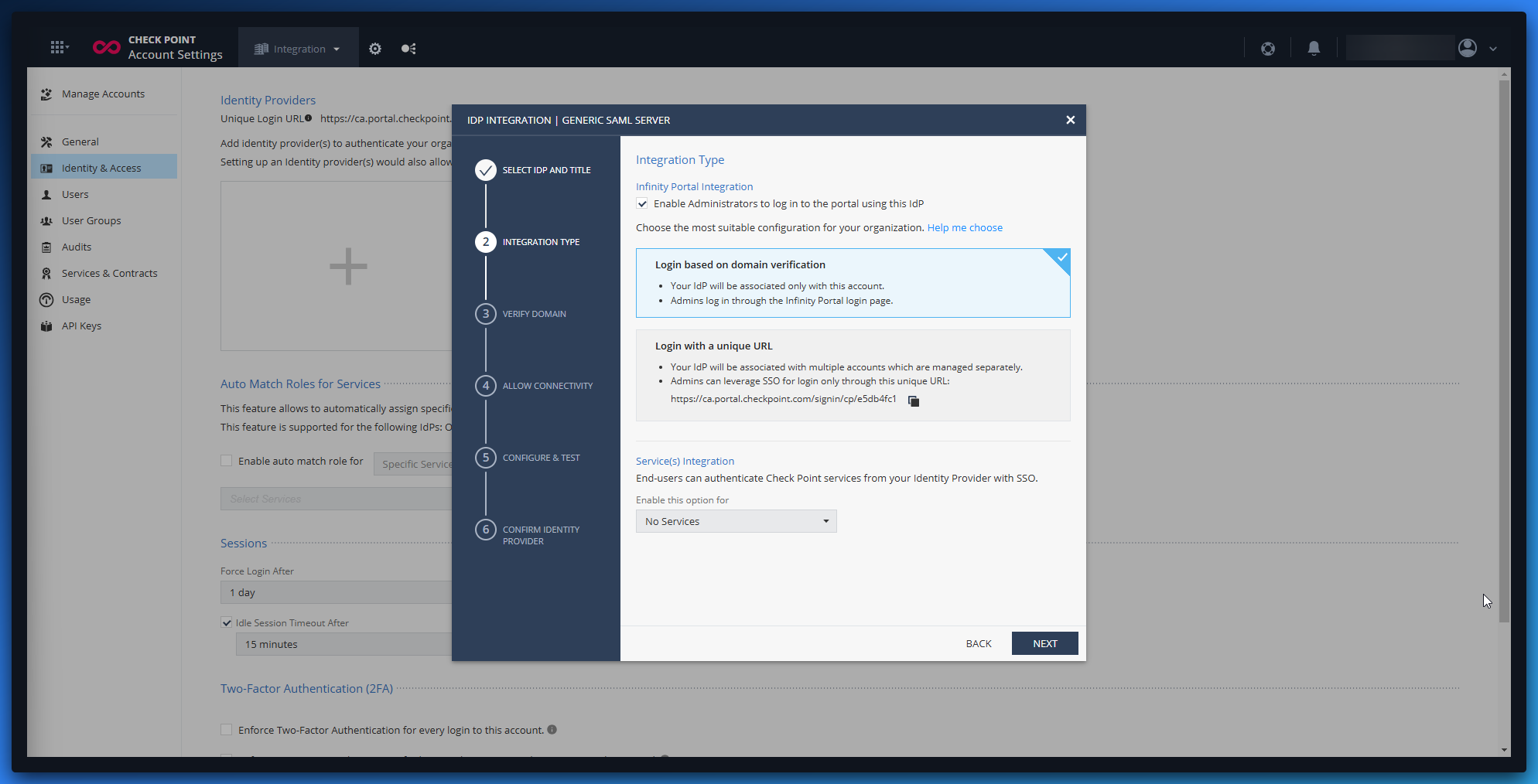This screenshot has width=1538, height=784.
Task: Click the user profile avatar icon
Action: coord(1468,48)
